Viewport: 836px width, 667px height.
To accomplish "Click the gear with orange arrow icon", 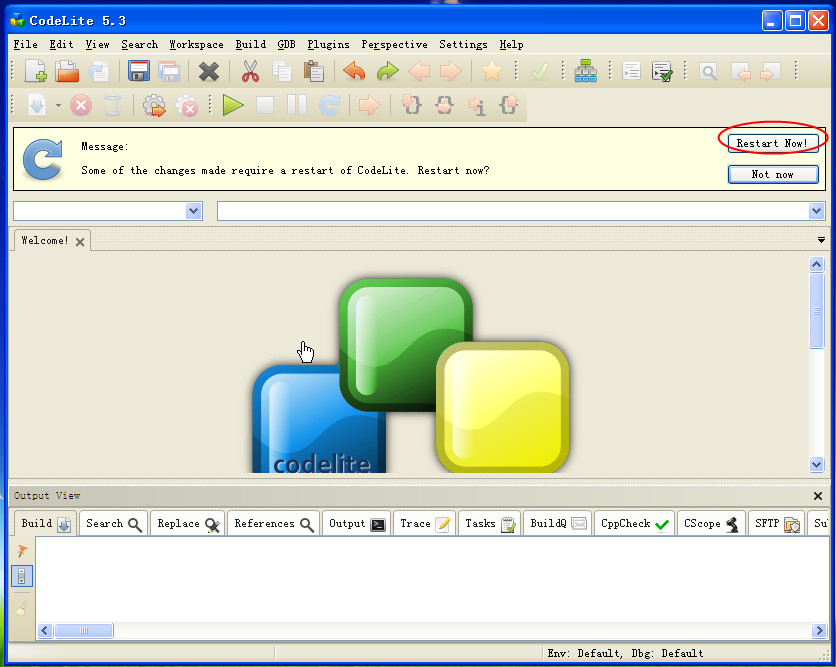I will [x=154, y=106].
